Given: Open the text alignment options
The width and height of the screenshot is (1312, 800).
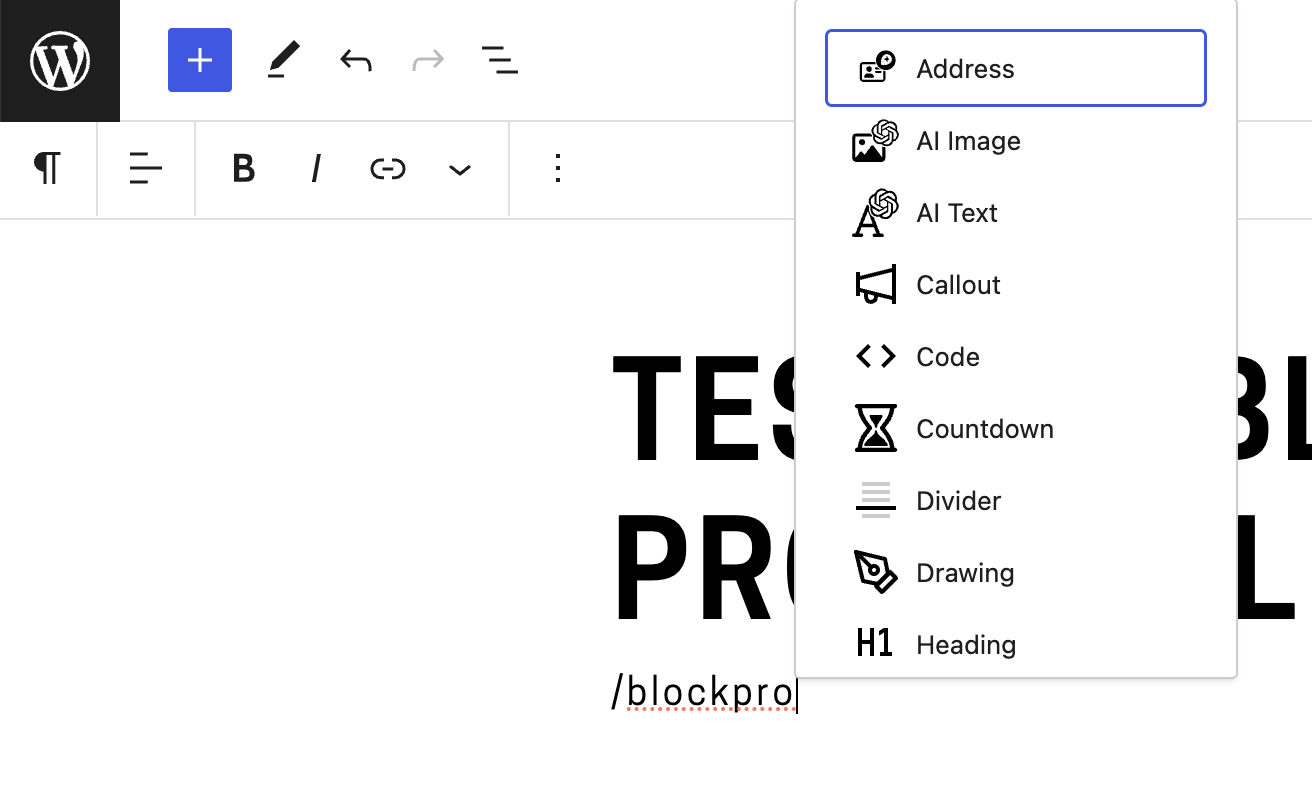Looking at the screenshot, I should click(x=146, y=169).
